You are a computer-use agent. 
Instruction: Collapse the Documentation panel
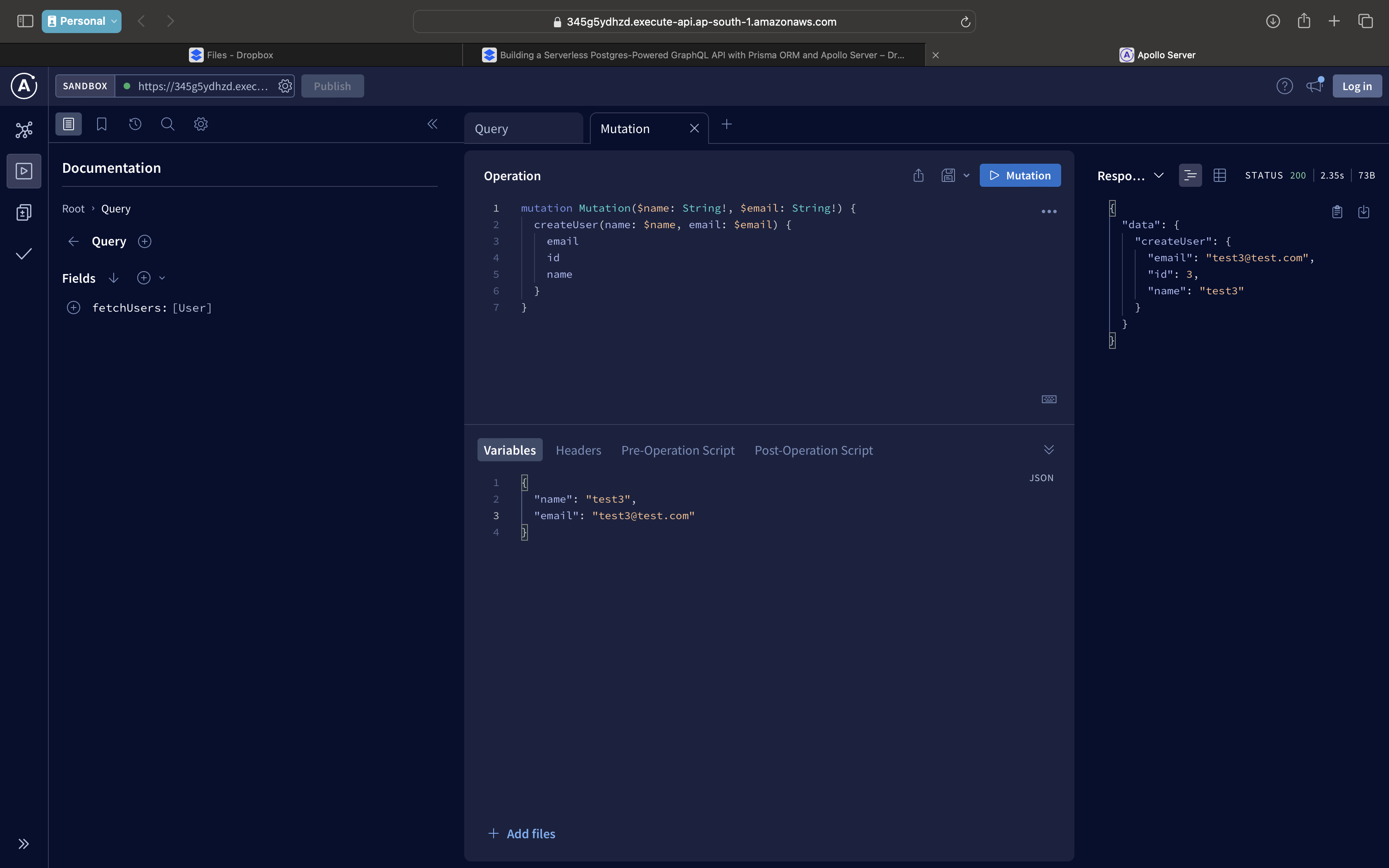pos(432,124)
